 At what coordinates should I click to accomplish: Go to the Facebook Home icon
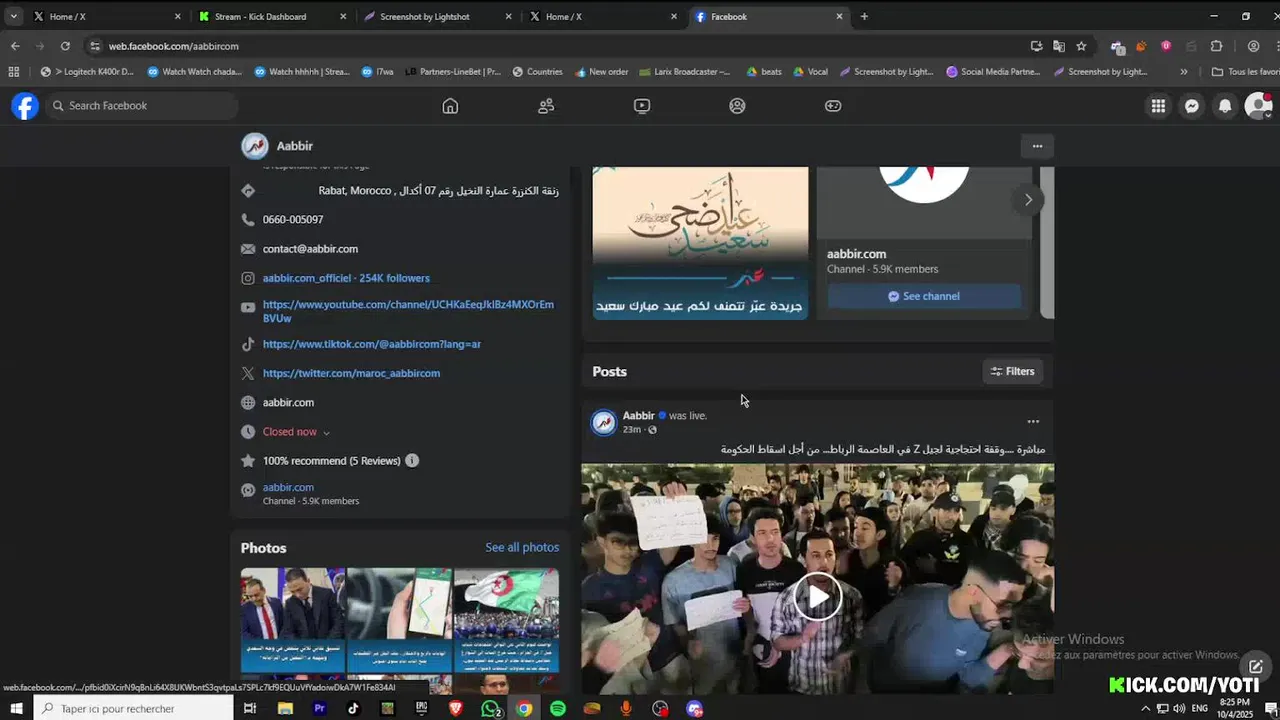coord(450,106)
